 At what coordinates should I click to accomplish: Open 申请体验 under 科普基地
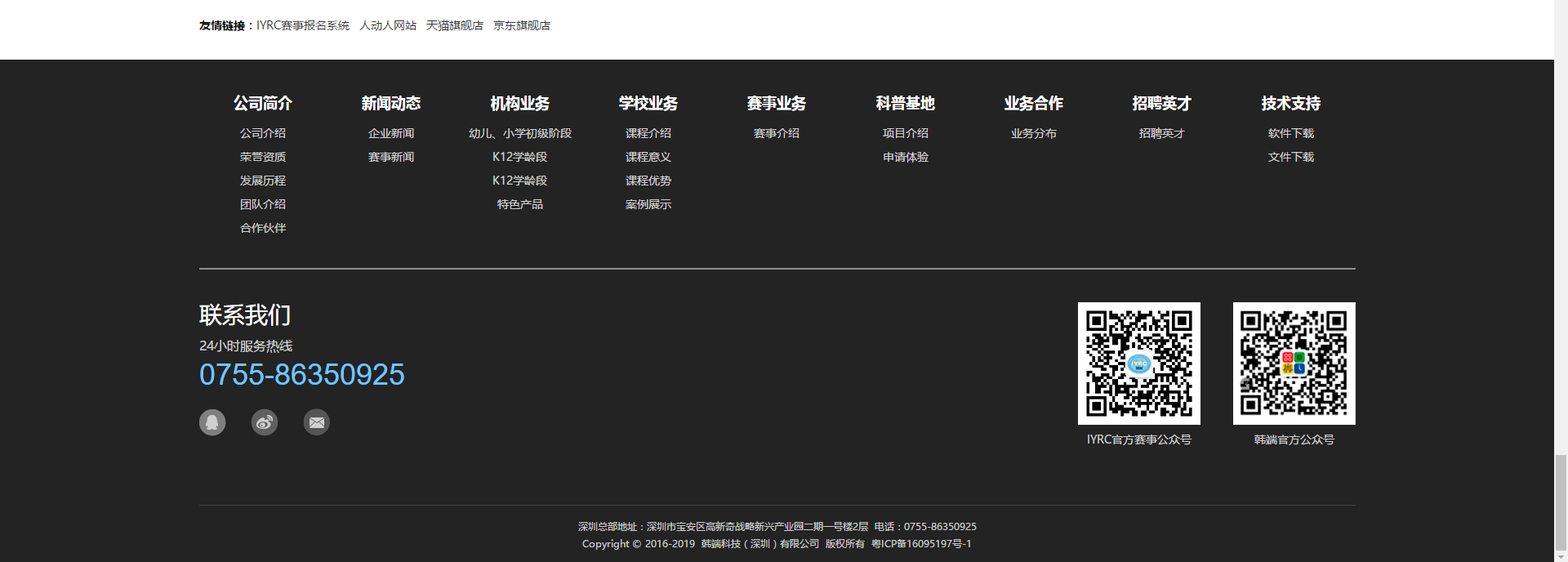[906, 157]
